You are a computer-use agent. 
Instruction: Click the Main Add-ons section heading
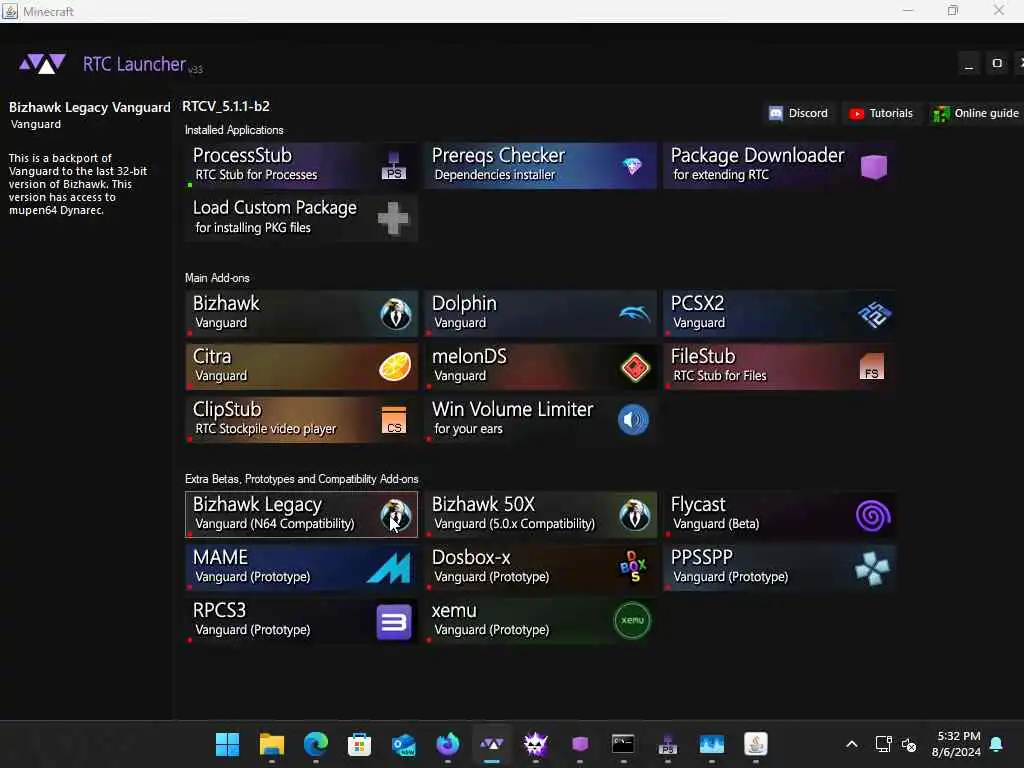pyautogui.click(x=217, y=278)
